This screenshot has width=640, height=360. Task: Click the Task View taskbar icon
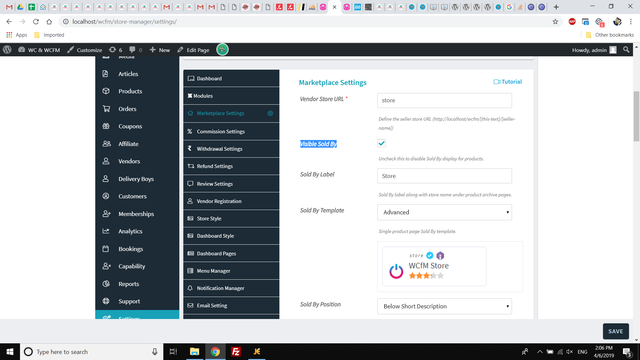tap(173, 351)
